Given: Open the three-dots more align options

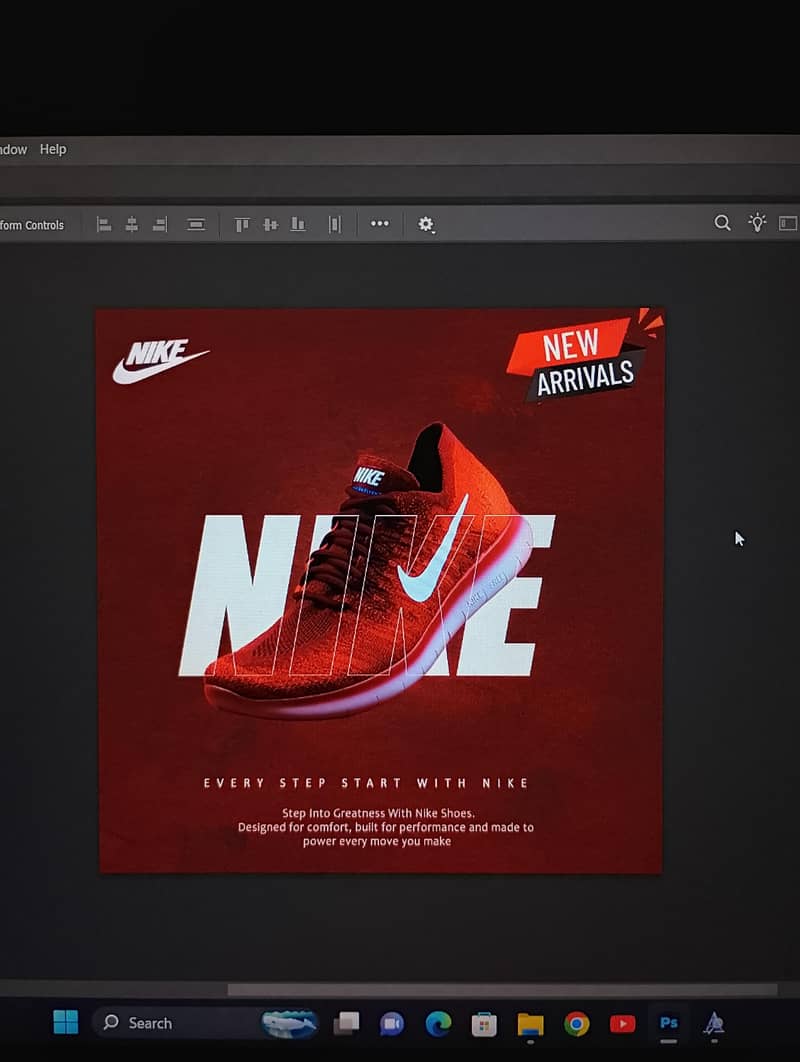Looking at the screenshot, I should pos(380,223).
